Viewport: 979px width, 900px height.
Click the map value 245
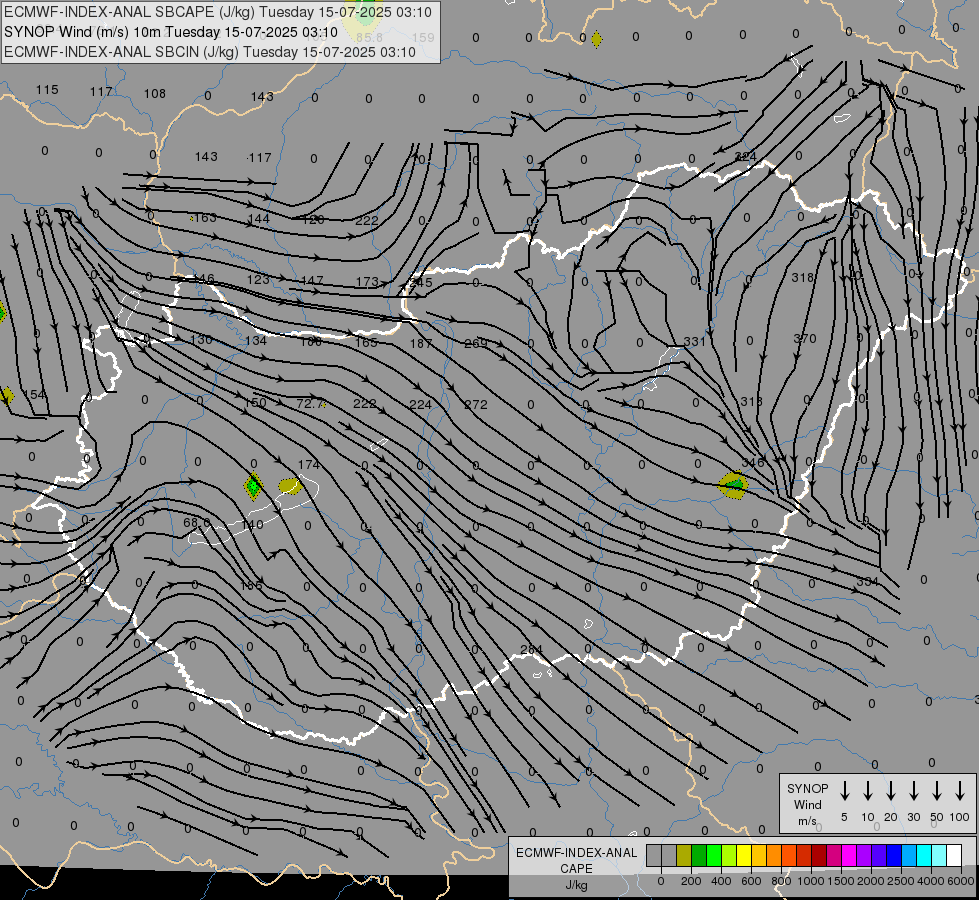point(421,282)
